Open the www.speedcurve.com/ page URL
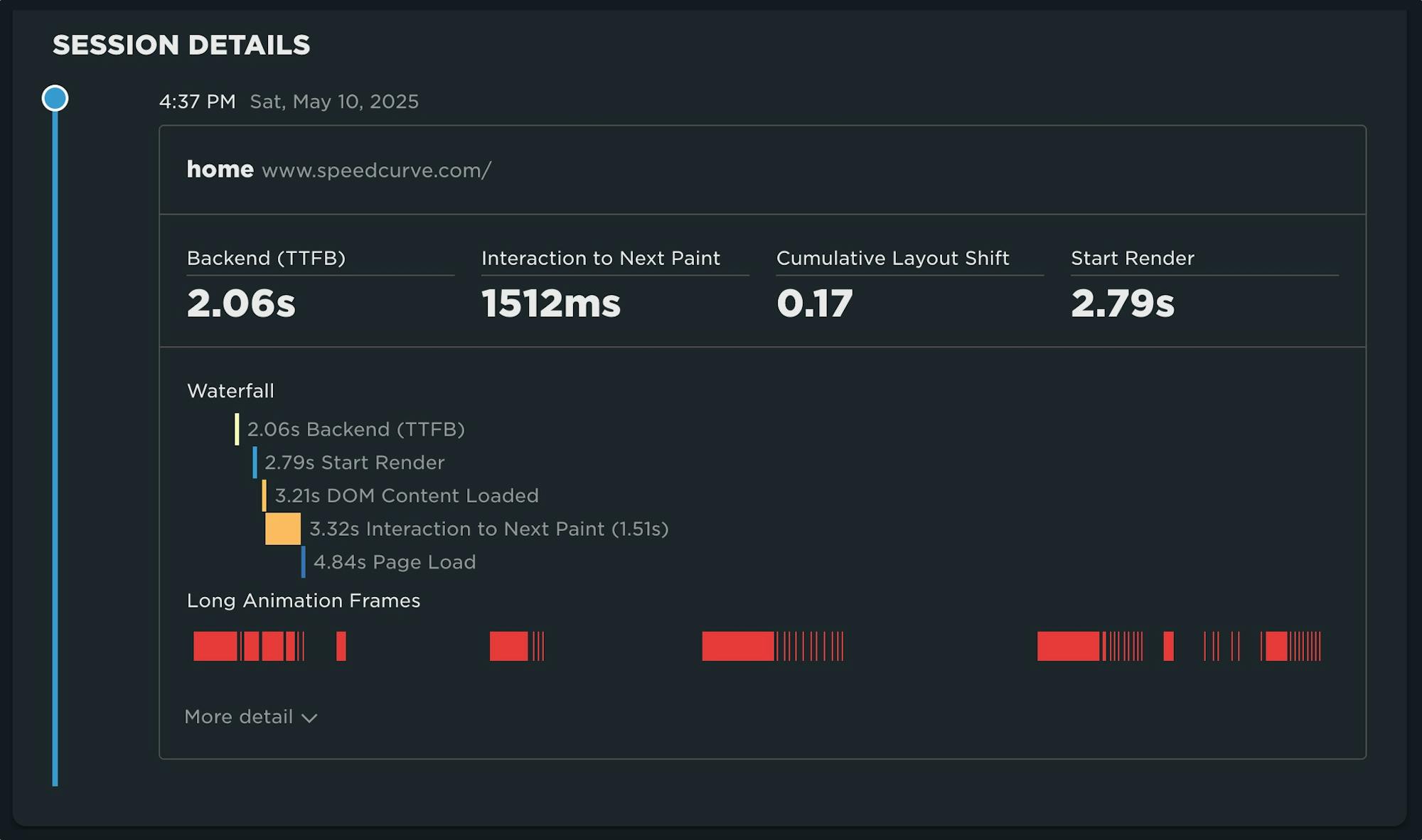The width and height of the screenshot is (1422, 840). click(376, 171)
